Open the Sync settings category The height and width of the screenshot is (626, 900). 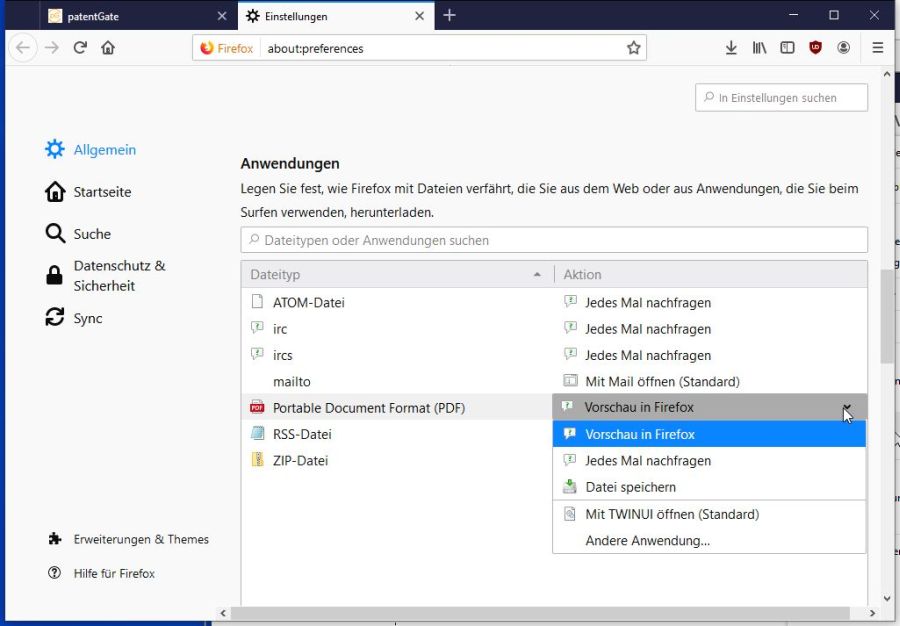(73, 318)
